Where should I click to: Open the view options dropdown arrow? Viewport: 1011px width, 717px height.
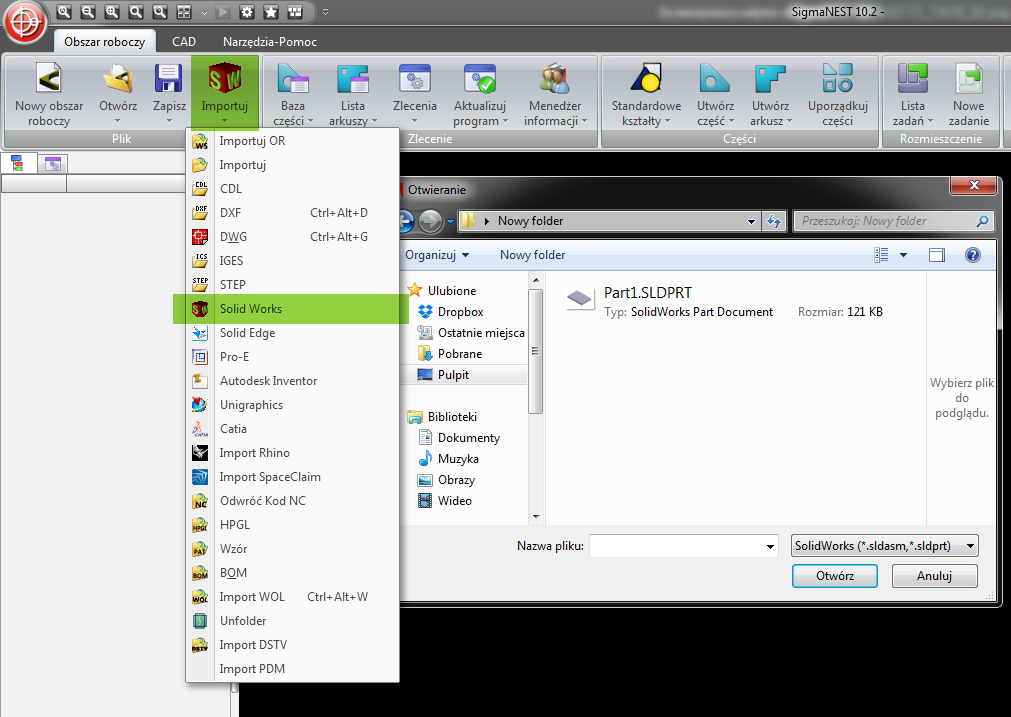coord(903,255)
